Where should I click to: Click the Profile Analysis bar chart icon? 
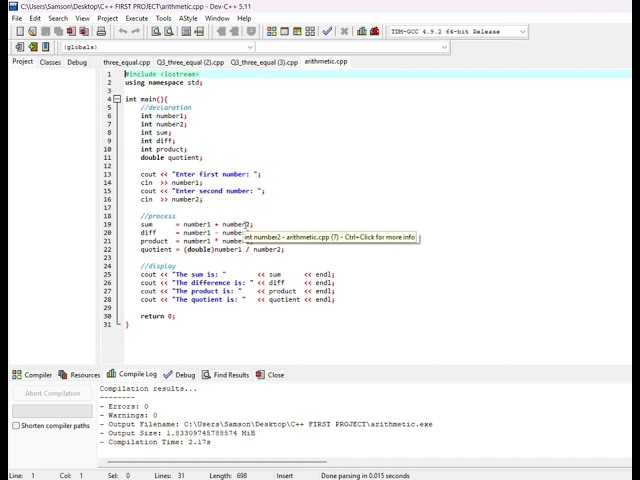(x=362, y=31)
